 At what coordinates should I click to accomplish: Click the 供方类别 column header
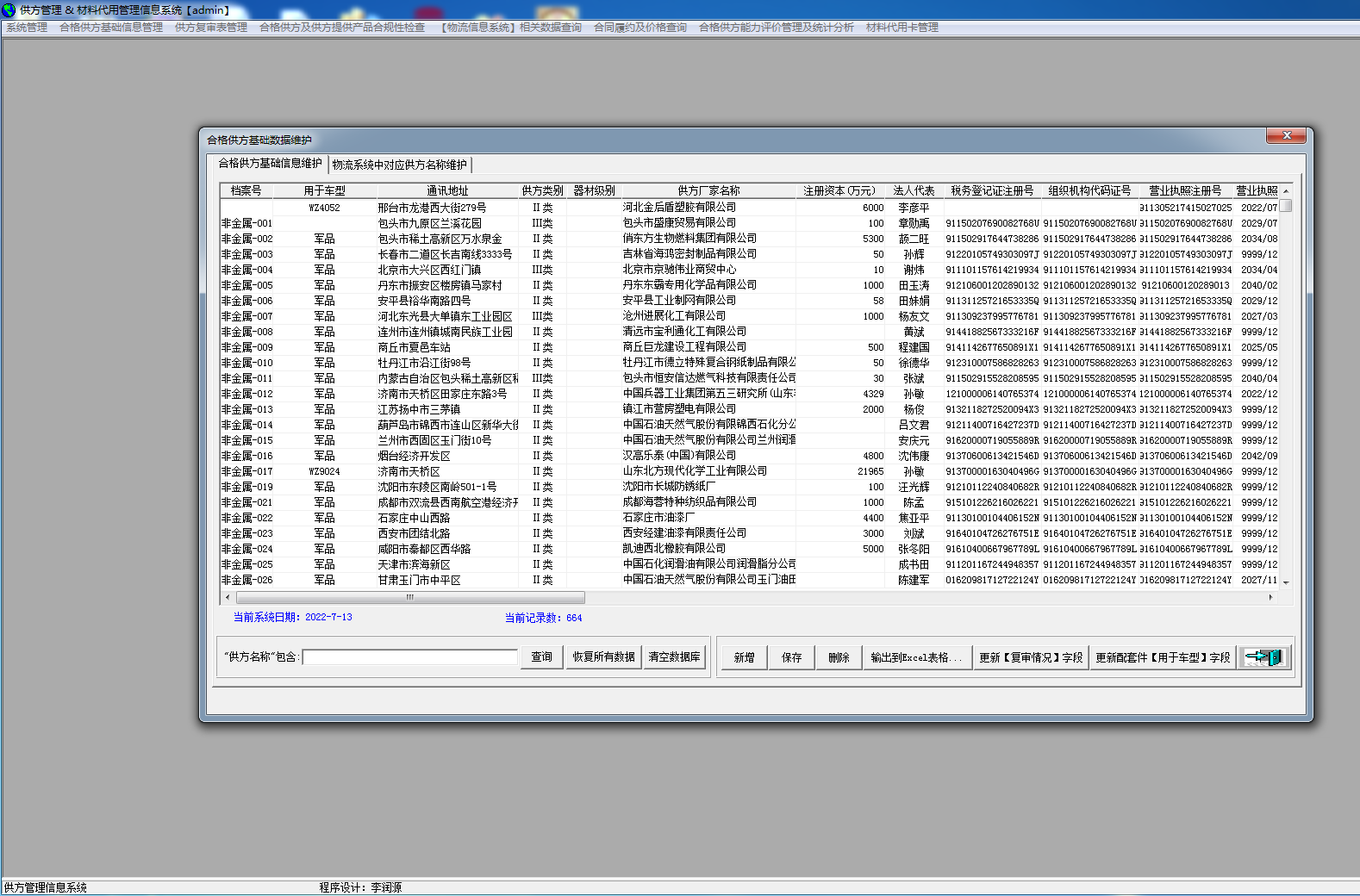(542, 190)
